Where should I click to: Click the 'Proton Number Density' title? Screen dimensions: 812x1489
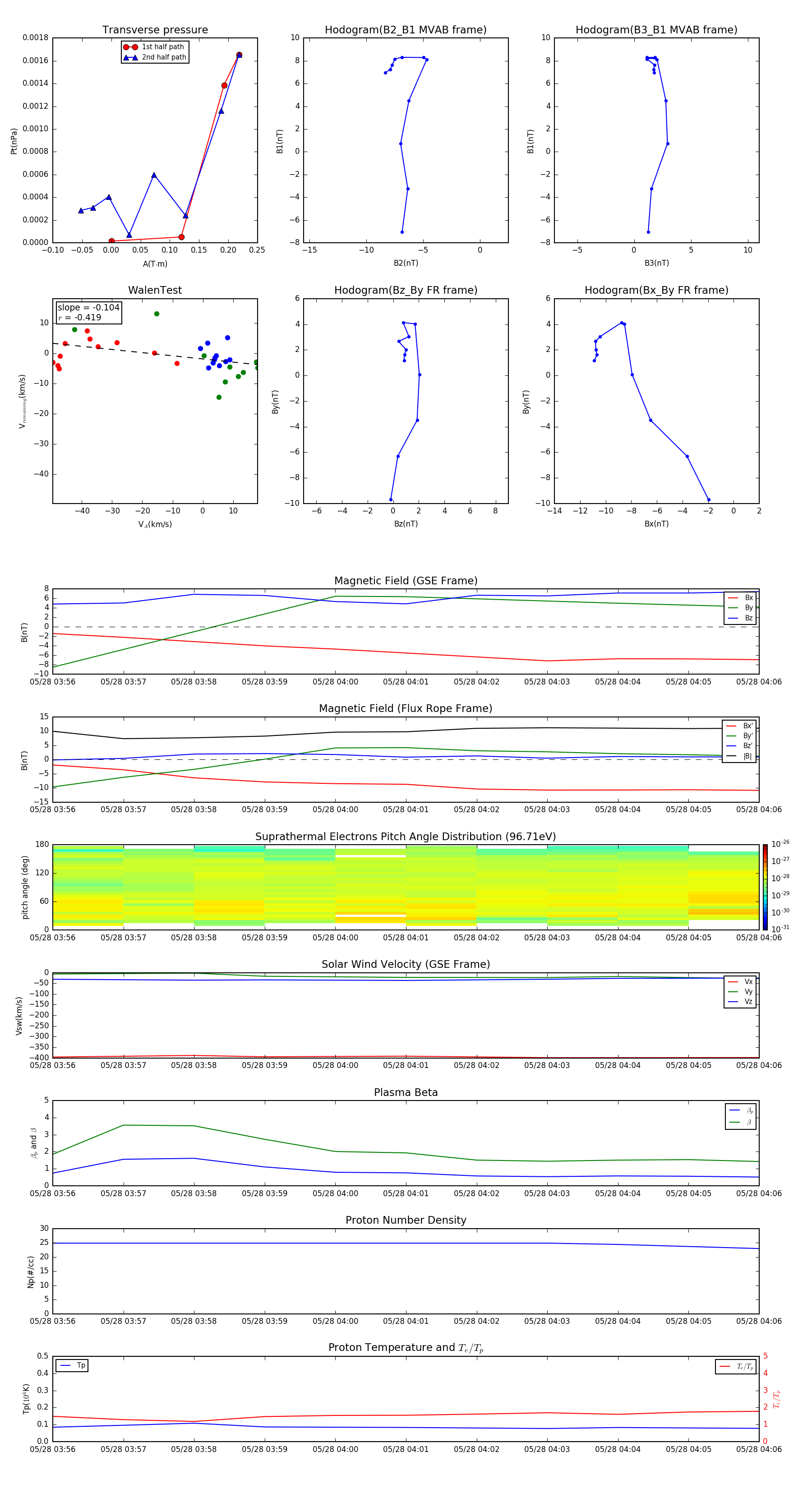(406, 1220)
